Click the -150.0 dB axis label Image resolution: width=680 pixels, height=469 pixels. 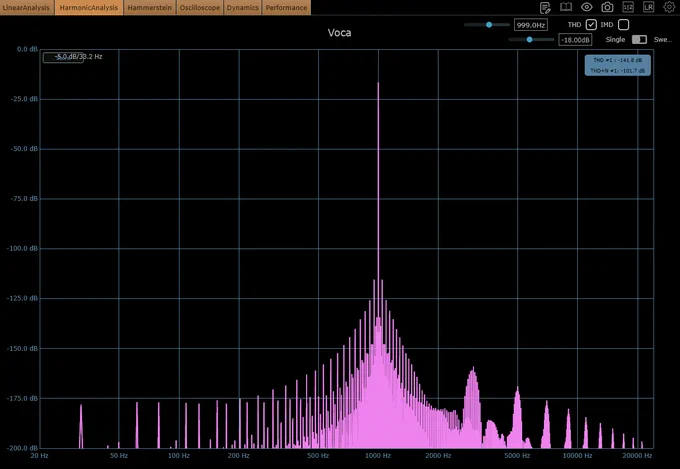click(23, 348)
